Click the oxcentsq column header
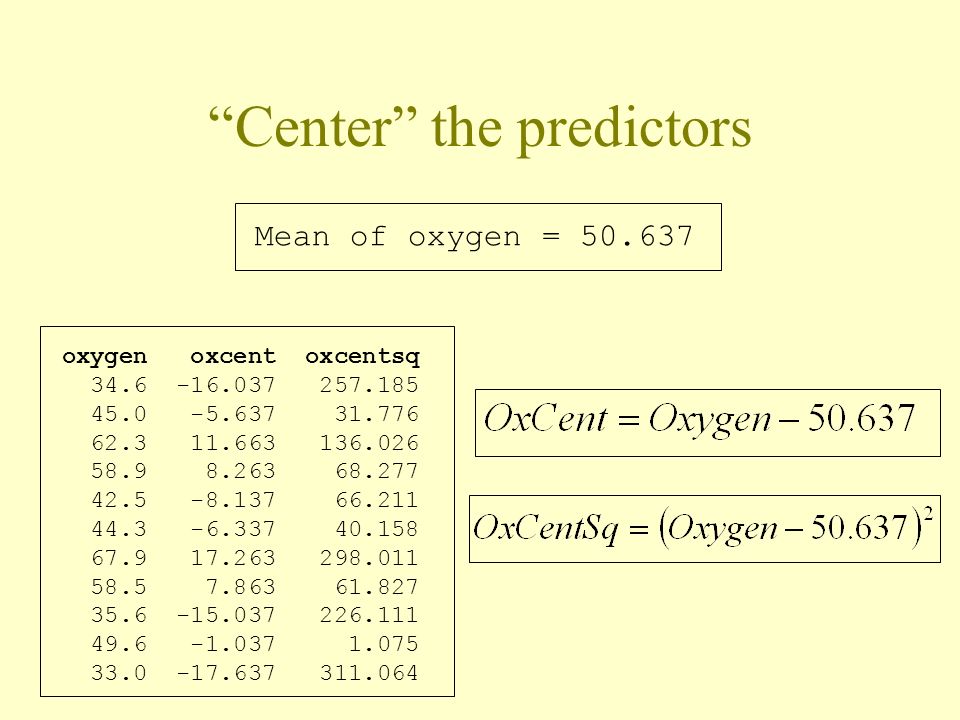 tap(362, 356)
